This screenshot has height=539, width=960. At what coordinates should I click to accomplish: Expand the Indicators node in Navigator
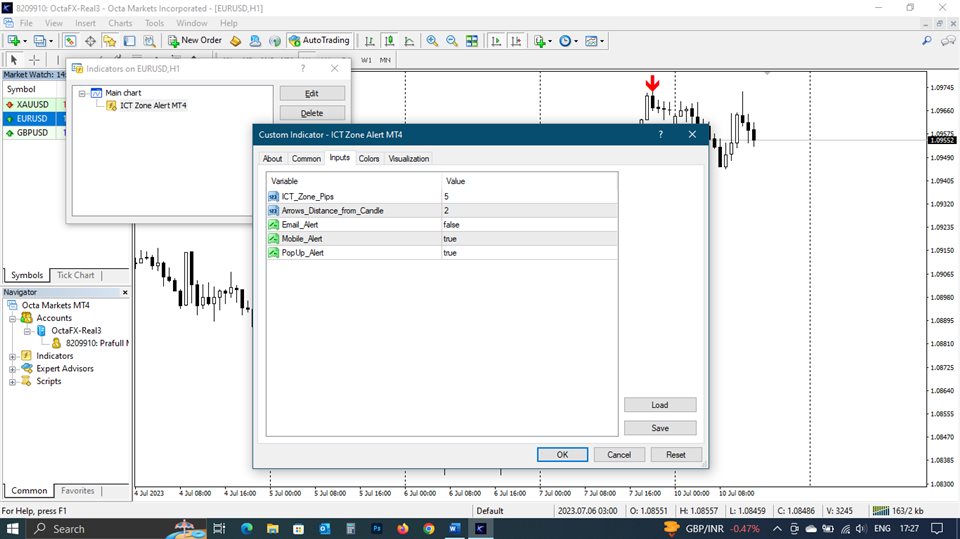point(13,356)
